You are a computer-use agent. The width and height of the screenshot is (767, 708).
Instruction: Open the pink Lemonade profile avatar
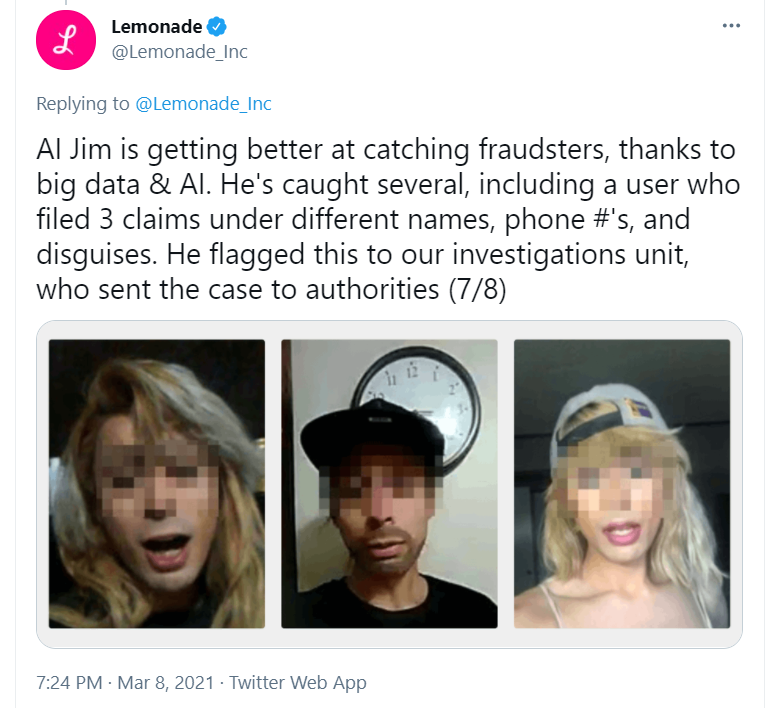point(66,40)
